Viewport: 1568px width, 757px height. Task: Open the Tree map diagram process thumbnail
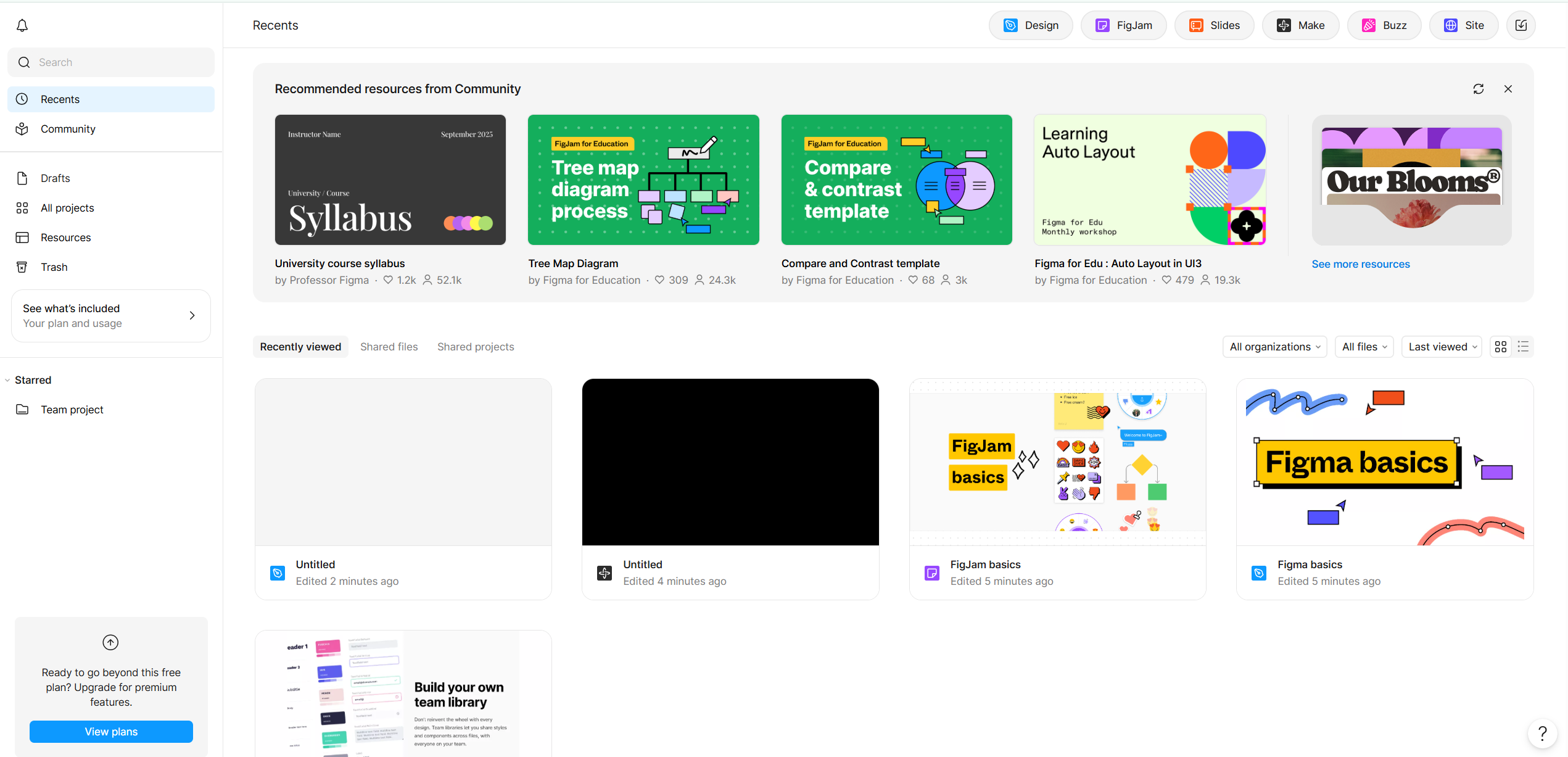click(x=643, y=180)
